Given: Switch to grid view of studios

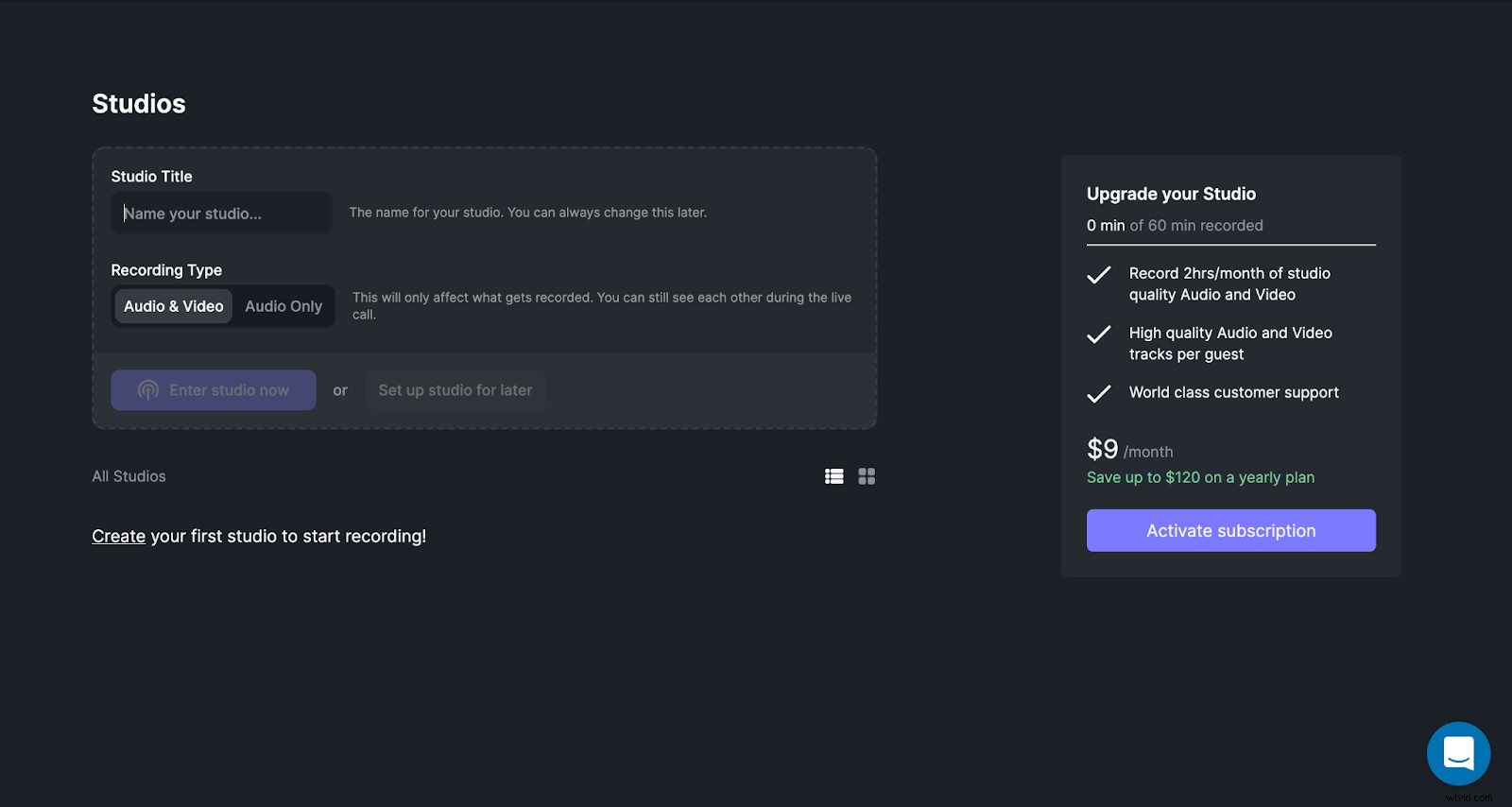Looking at the screenshot, I should 867,476.
